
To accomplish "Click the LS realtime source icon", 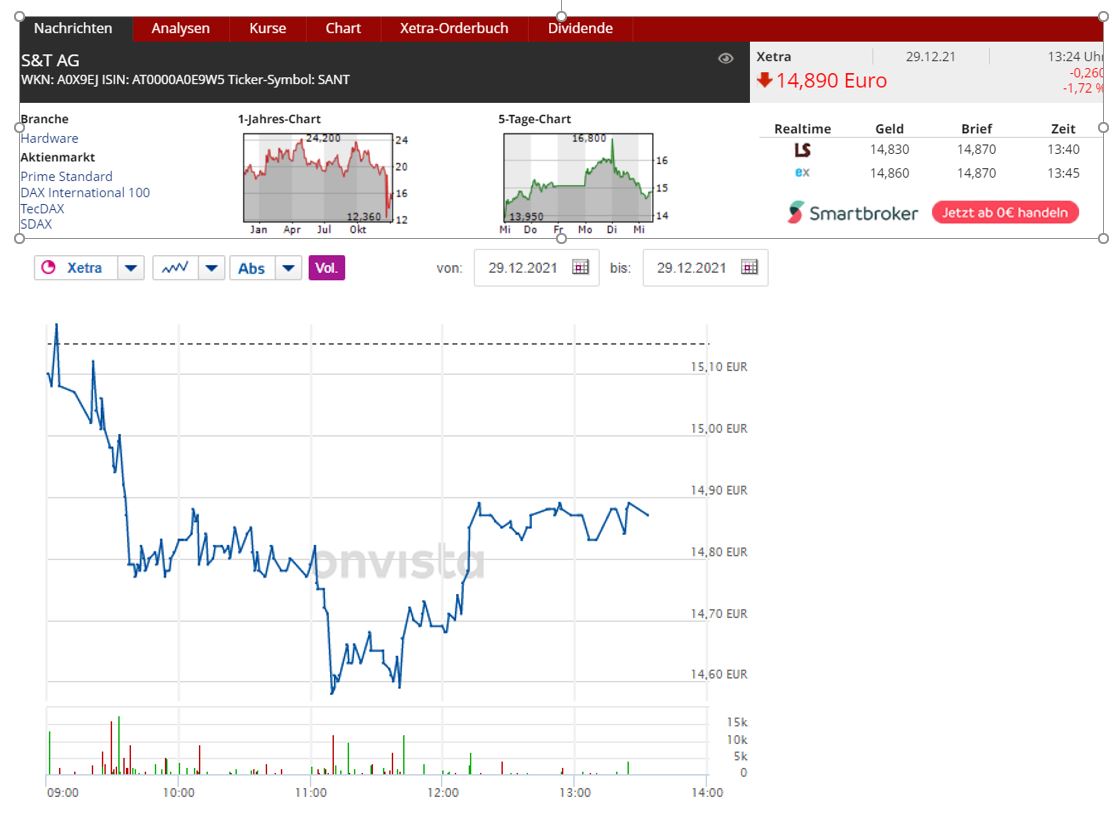I will click(801, 149).
